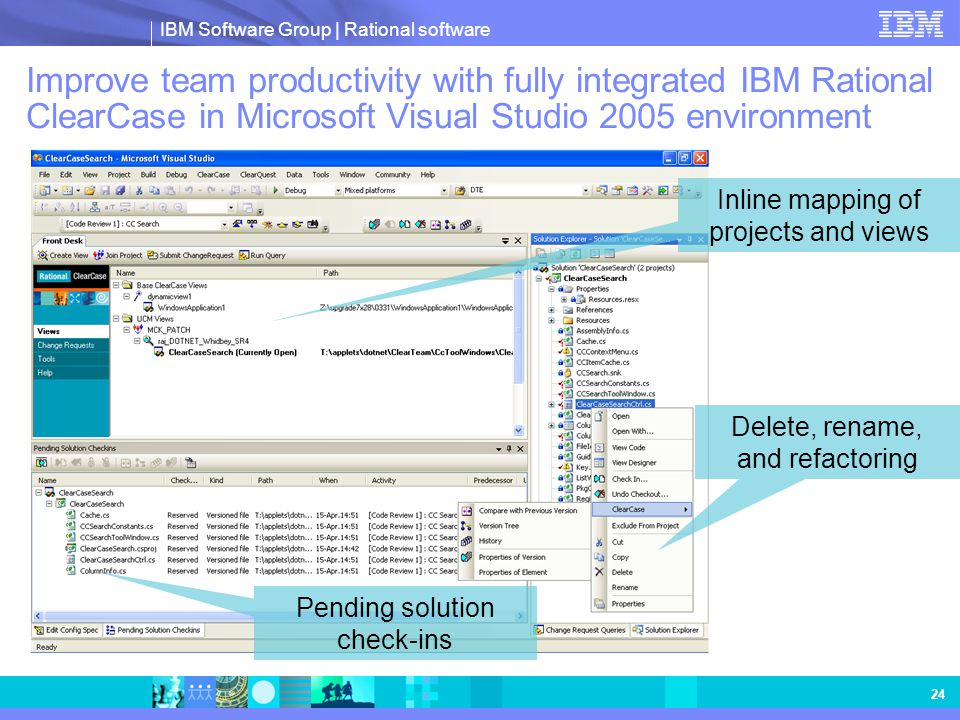
Task: Open the Debug configuration dropdown
Action: 337,190
